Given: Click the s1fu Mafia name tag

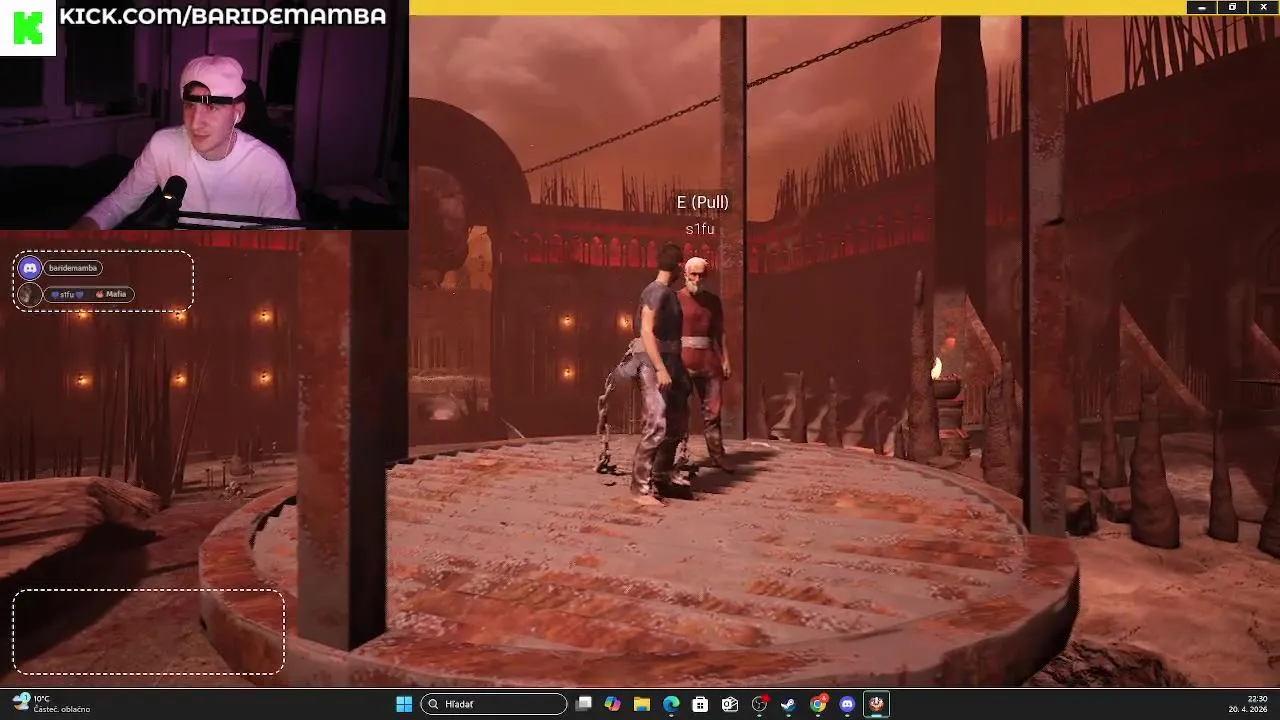Looking at the screenshot, I should [x=89, y=294].
